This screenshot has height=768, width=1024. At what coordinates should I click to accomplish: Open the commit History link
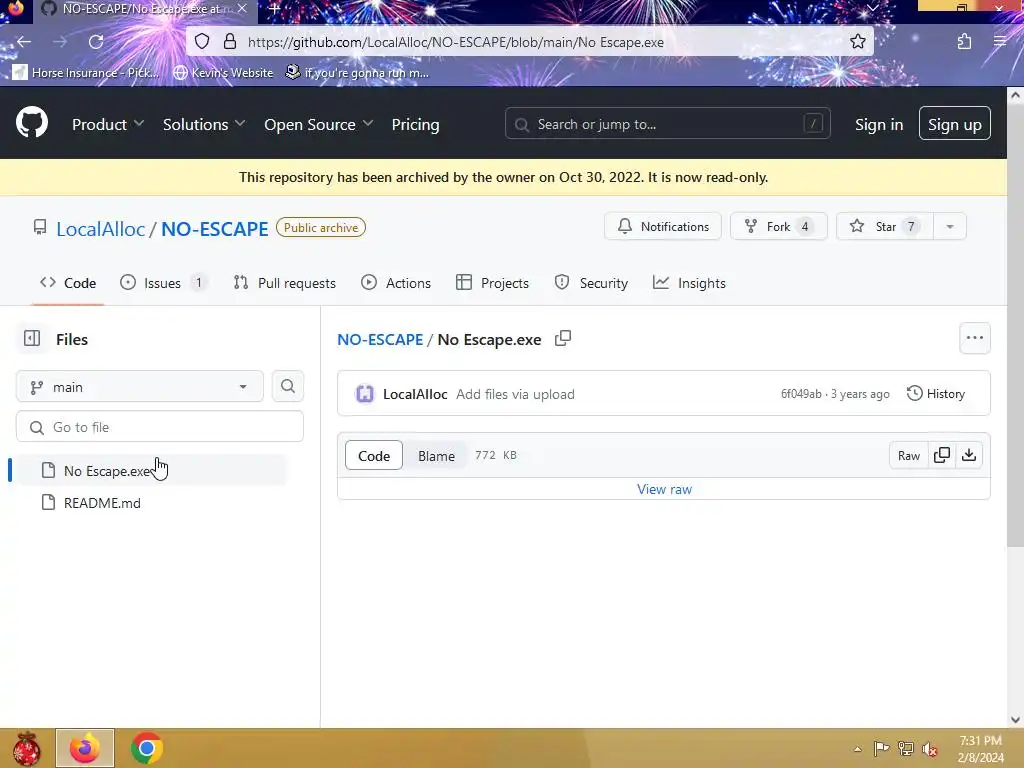point(936,394)
